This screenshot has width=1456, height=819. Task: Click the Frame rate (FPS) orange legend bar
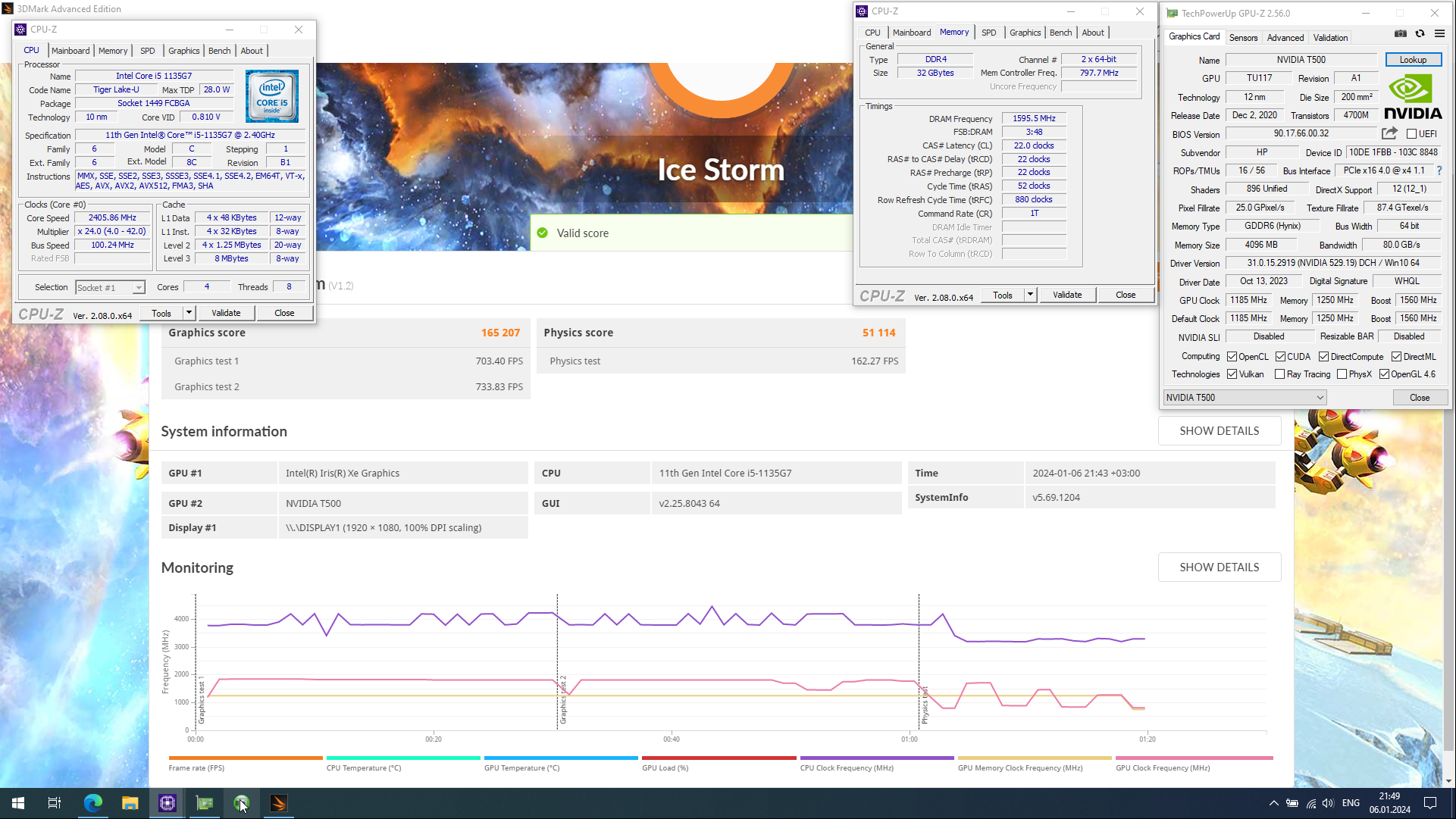(246, 758)
